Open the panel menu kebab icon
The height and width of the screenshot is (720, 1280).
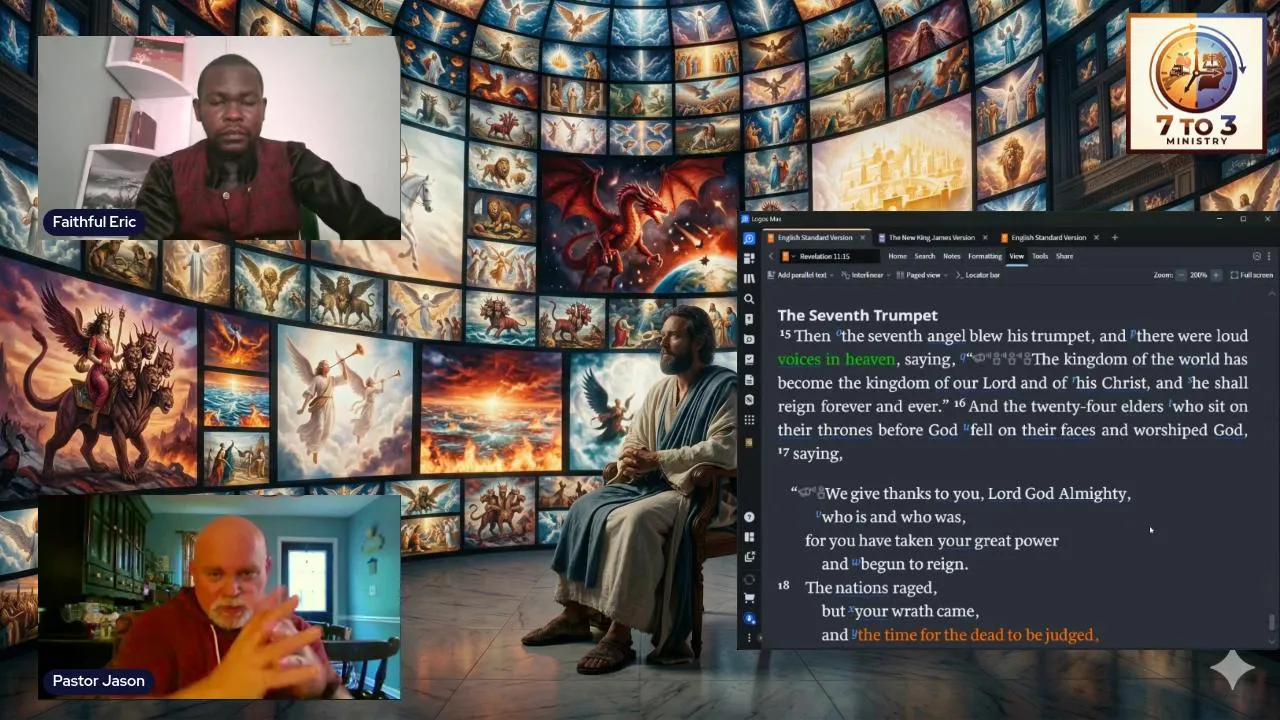click(1269, 256)
